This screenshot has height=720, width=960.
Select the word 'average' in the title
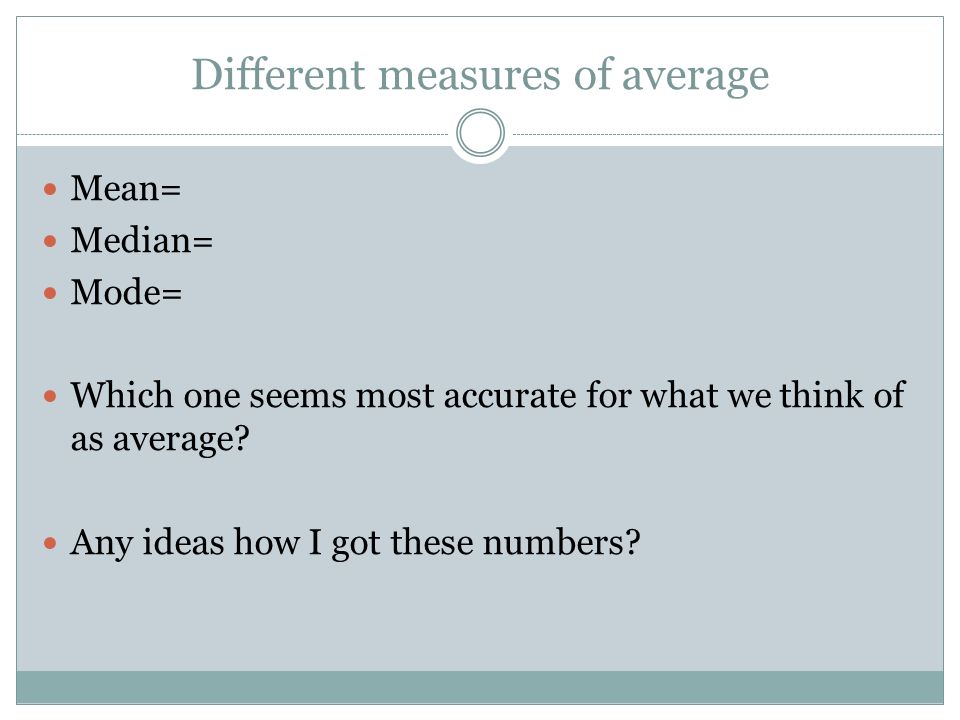point(696,77)
